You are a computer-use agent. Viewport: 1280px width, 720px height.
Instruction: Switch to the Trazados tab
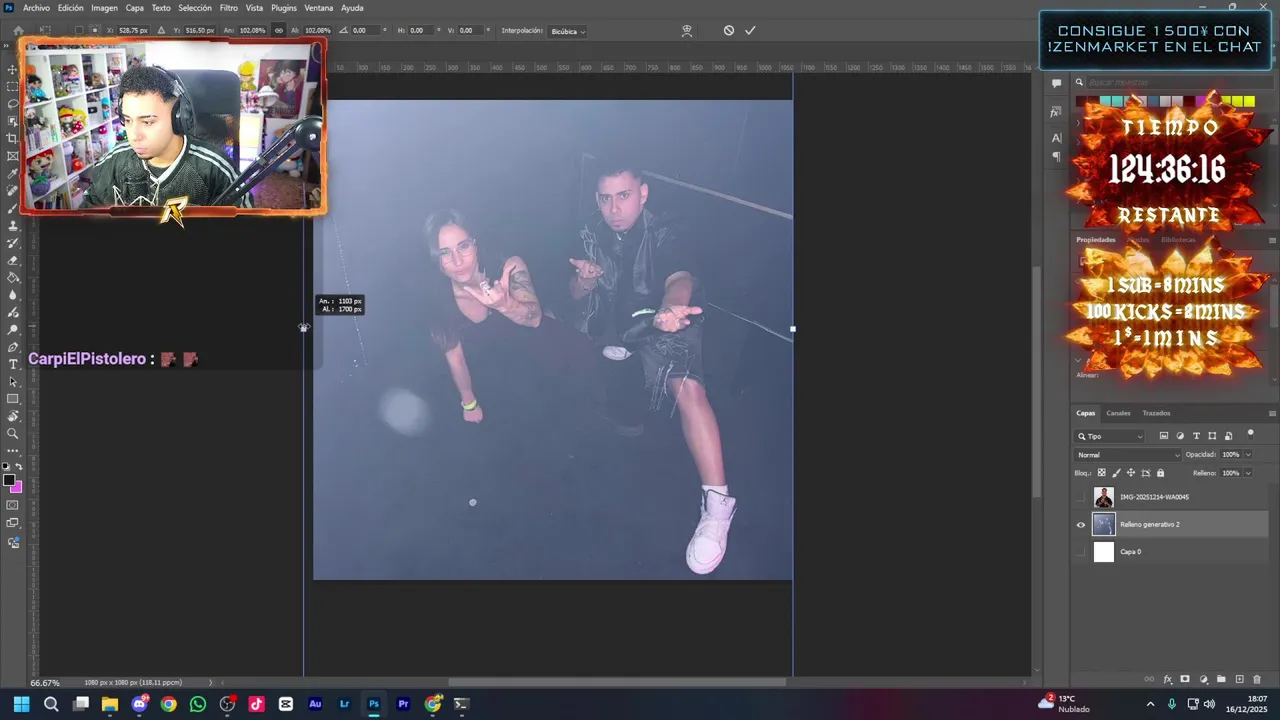[1156, 413]
